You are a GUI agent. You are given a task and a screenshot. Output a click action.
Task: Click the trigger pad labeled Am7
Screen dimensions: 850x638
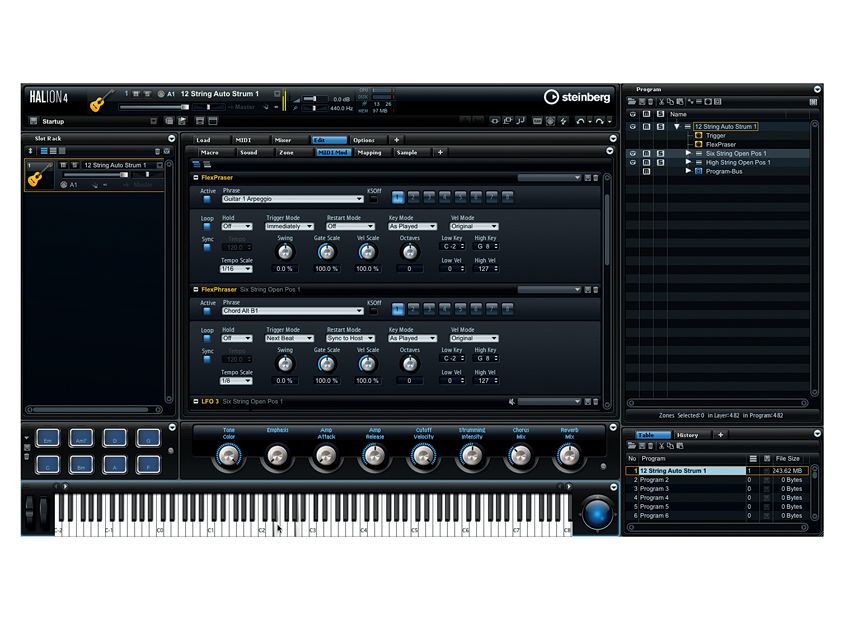click(81, 437)
